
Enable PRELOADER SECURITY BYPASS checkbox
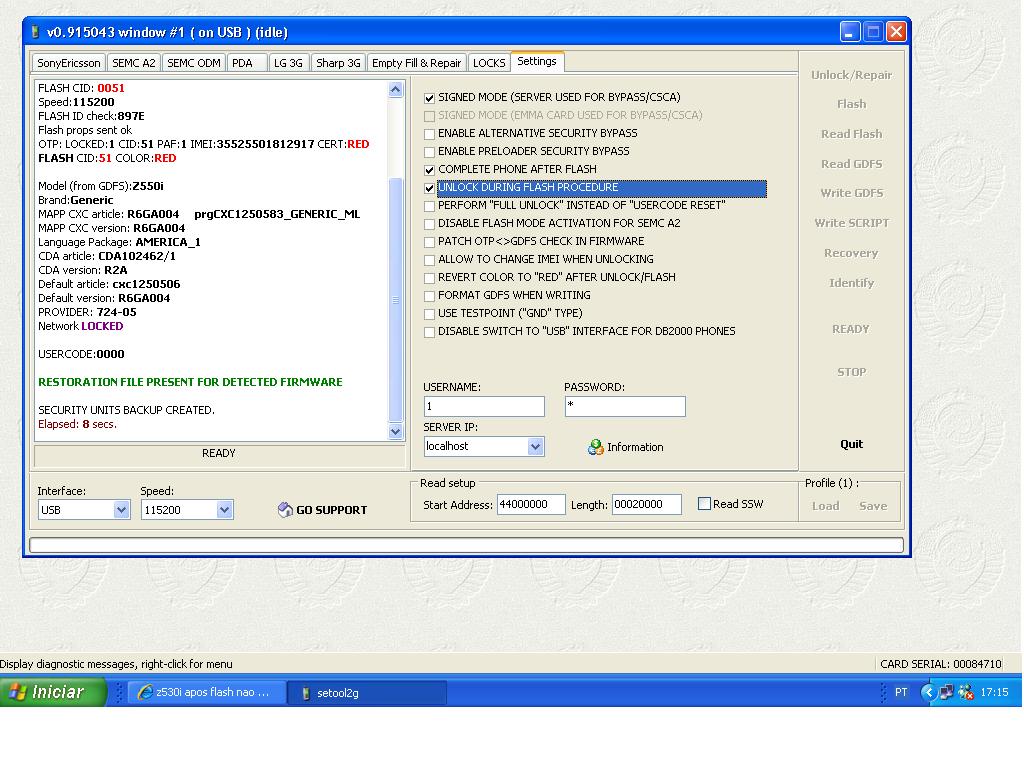pos(429,152)
